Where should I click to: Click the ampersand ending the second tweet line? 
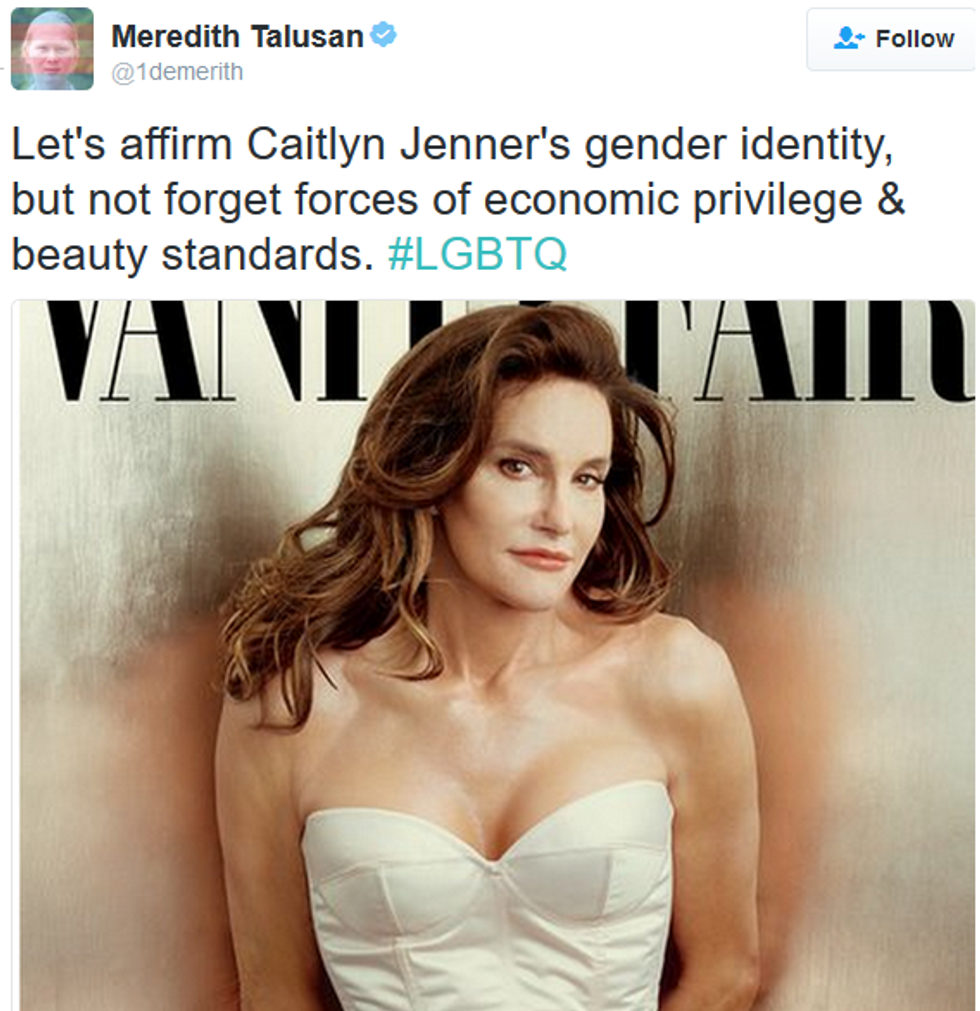(x=890, y=199)
